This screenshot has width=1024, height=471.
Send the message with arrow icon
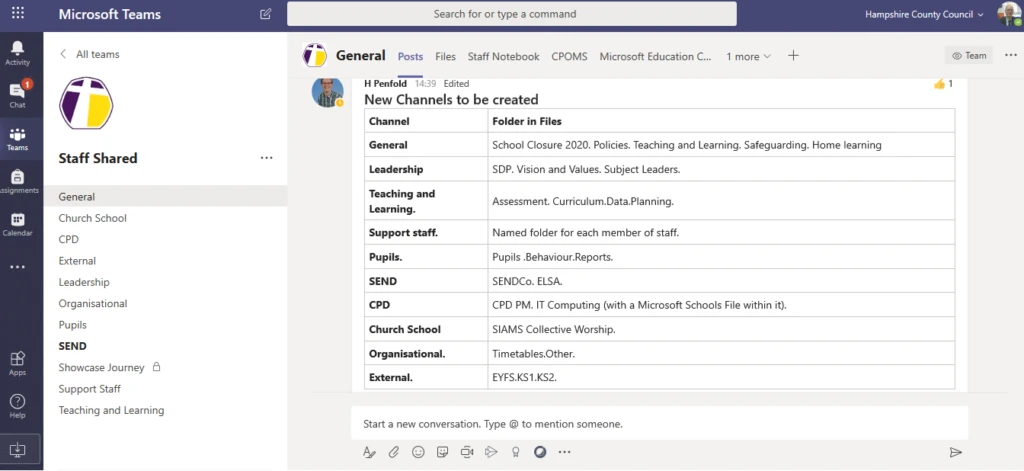click(x=955, y=452)
